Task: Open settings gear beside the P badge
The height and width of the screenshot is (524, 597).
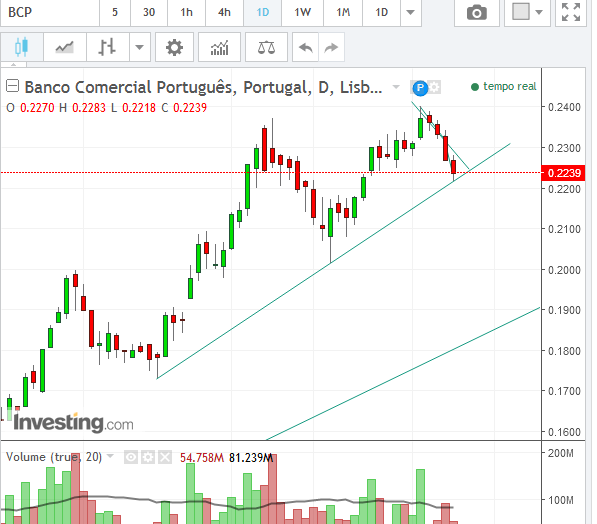Action: (x=434, y=88)
